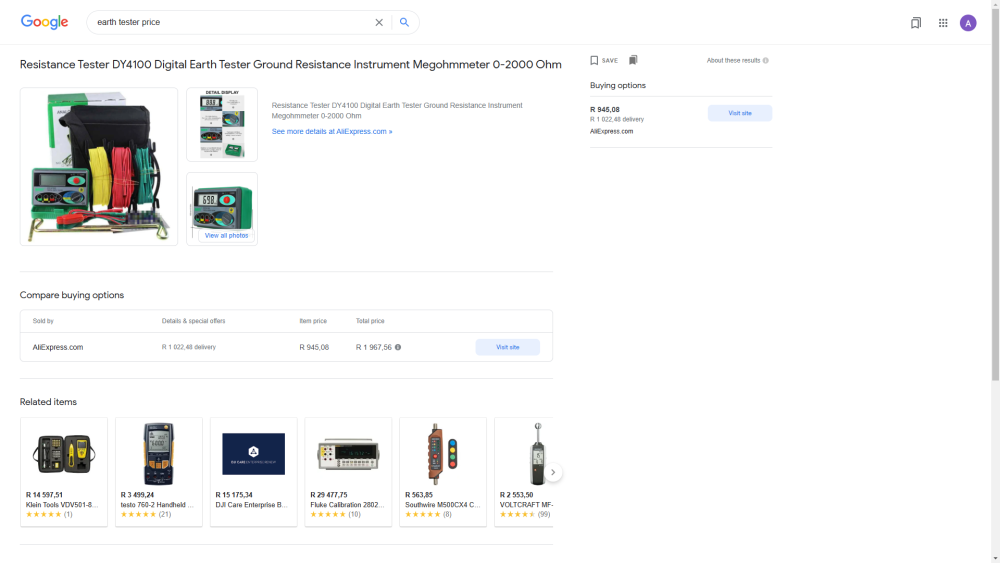Image resolution: width=1000 pixels, height=563 pixels.
Task: Open the account avatar A
Action: pyautogui.click(x=968, y=23)
